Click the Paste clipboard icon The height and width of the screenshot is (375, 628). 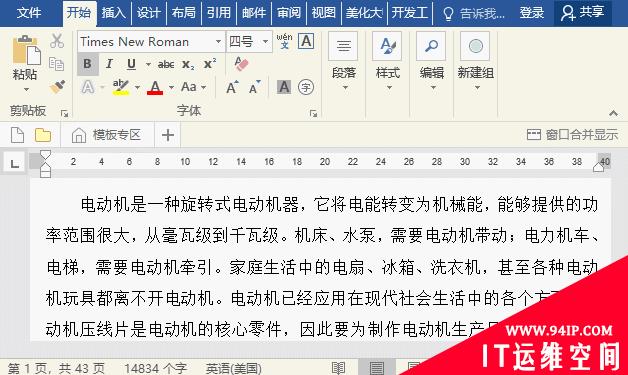coord(26,50)
